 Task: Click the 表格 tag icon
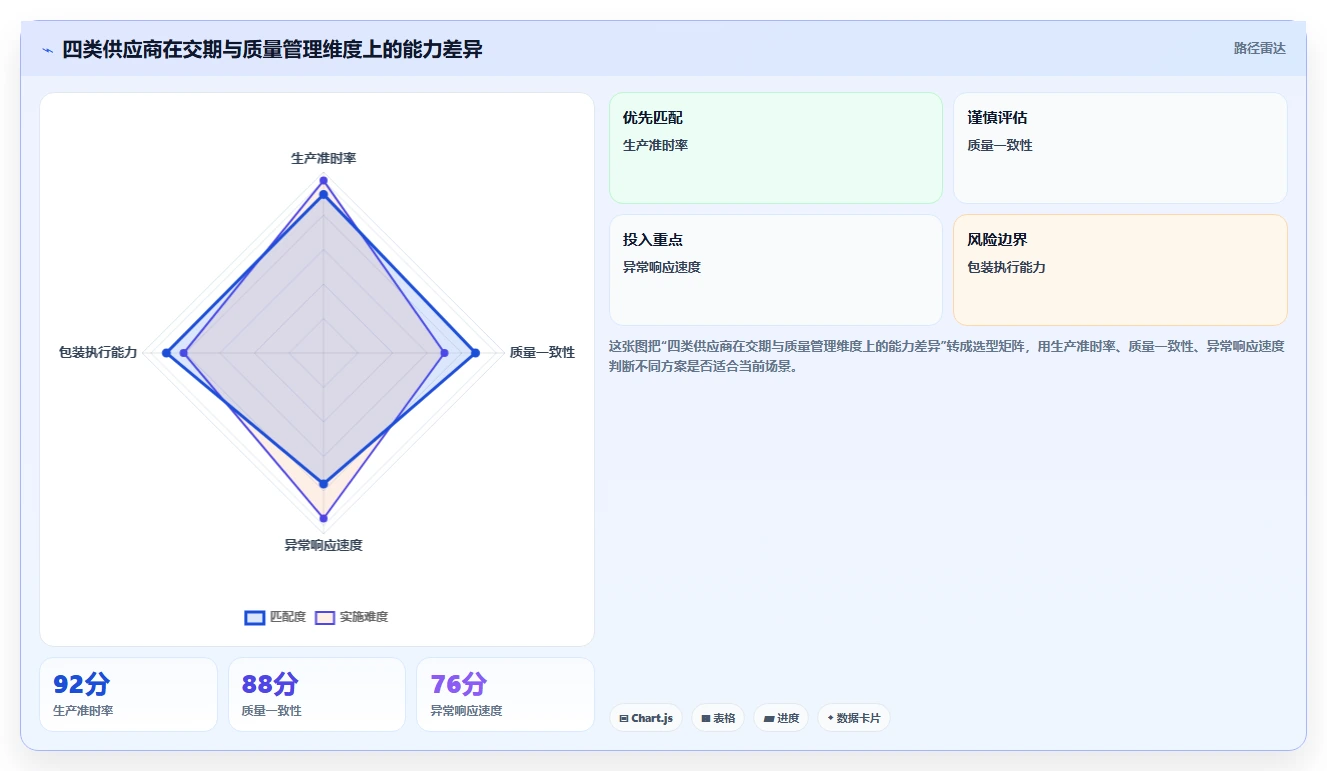pyautogui.click(x=706, y=718)
